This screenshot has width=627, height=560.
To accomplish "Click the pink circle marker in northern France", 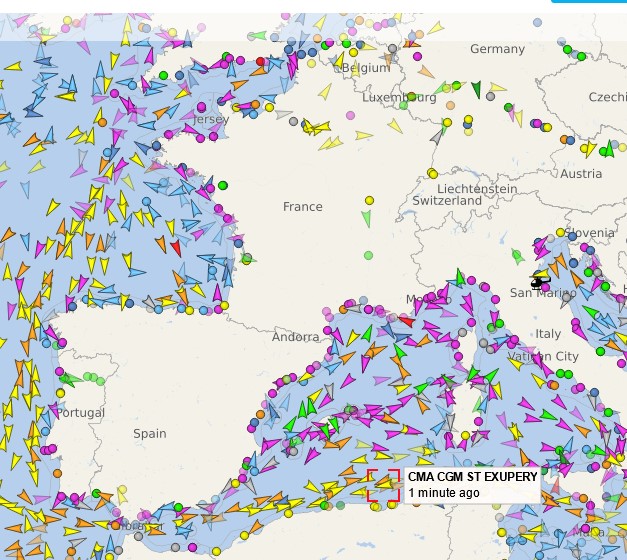I will [350, 116].
